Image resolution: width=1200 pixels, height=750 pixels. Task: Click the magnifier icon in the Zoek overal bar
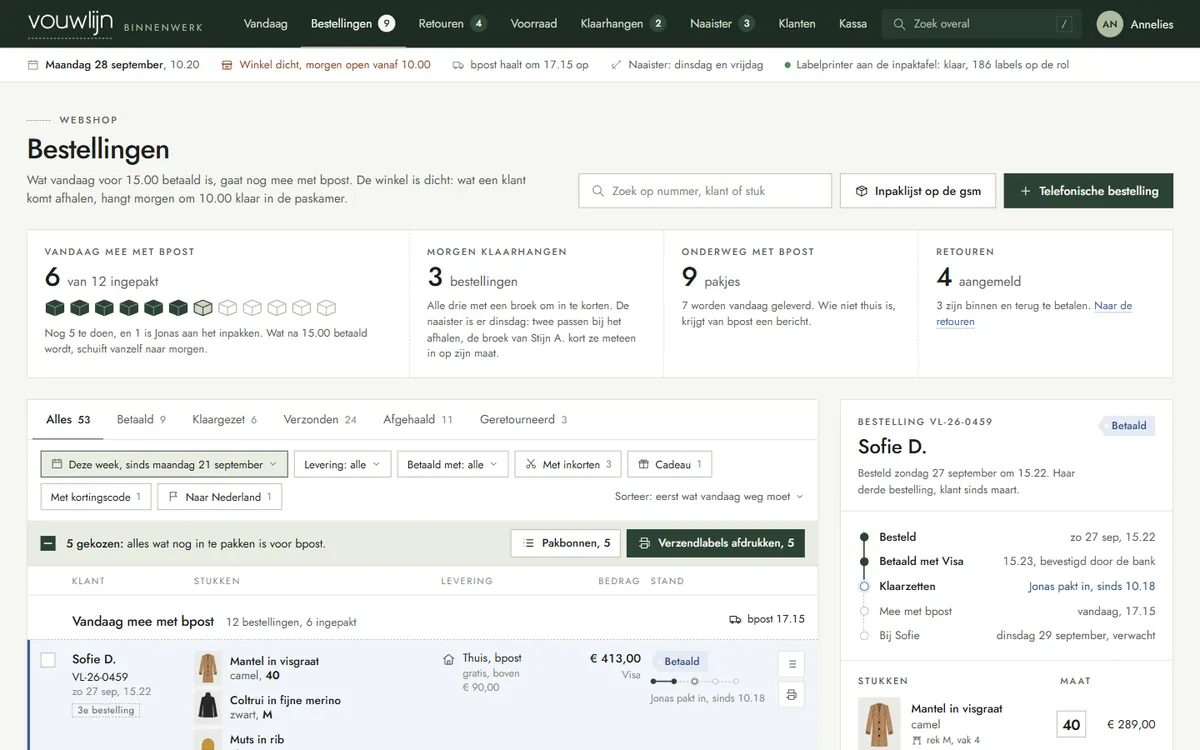899,24
